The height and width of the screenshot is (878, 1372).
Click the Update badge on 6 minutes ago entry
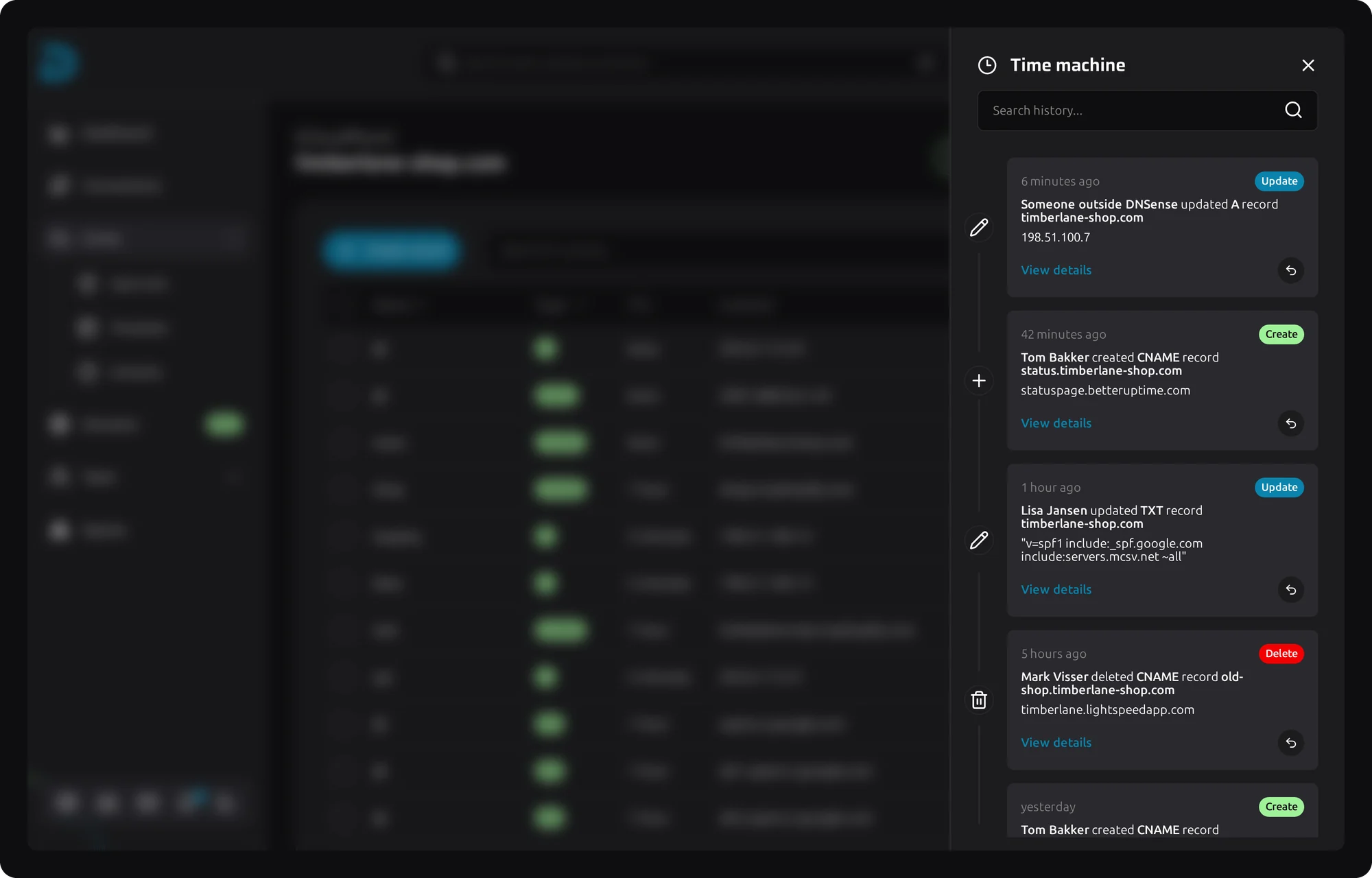pyautogui.click(x=1279, y=181)
